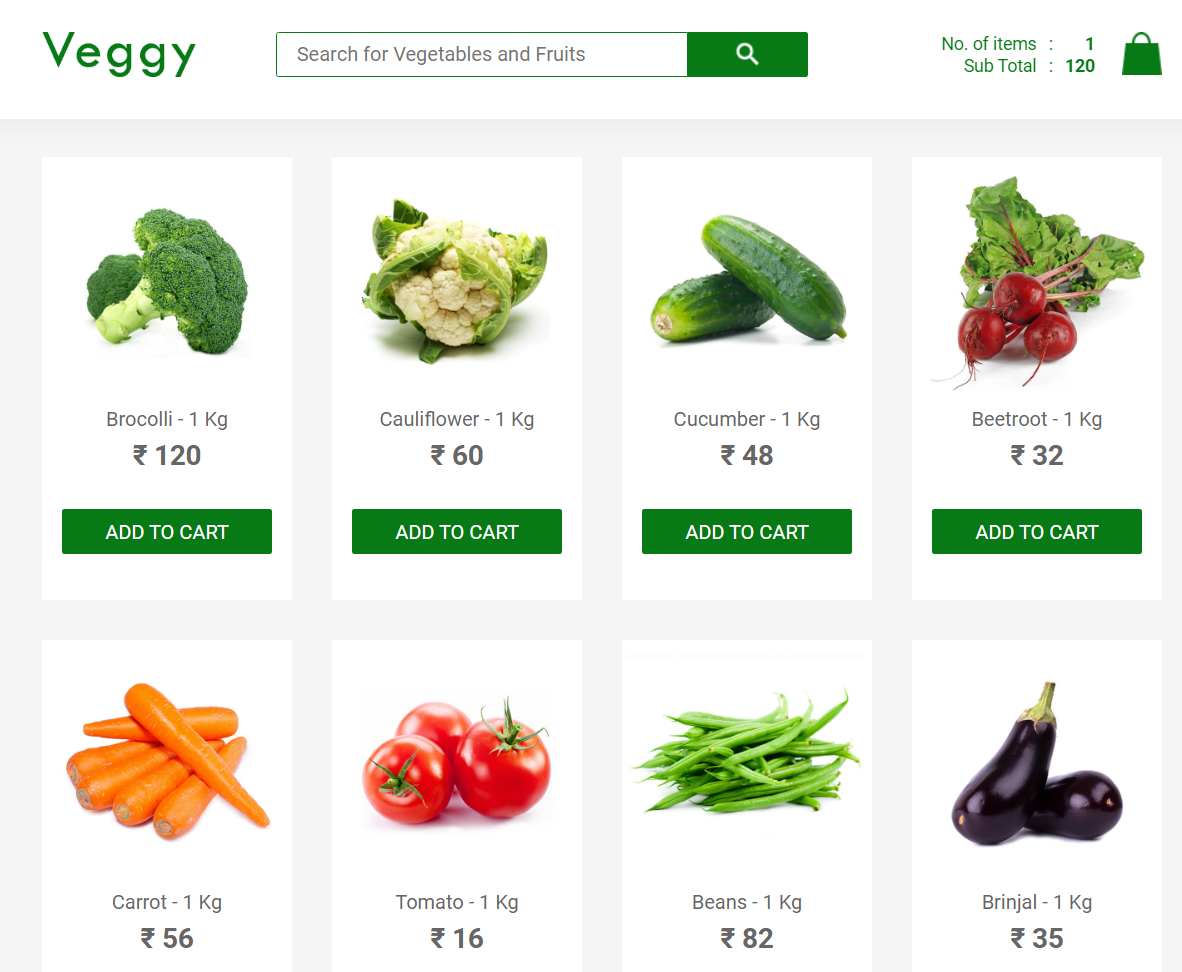Click the Veggy logo
Screen dimensions: 1182x972
(x=119, y=54)
